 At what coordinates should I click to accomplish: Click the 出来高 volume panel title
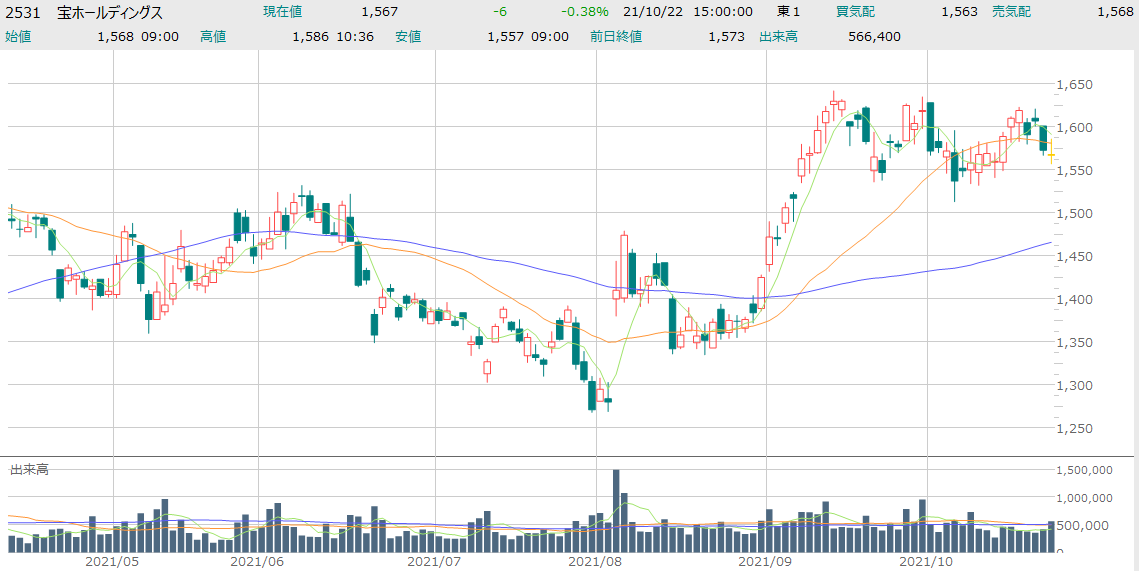(x=29, y=468)
